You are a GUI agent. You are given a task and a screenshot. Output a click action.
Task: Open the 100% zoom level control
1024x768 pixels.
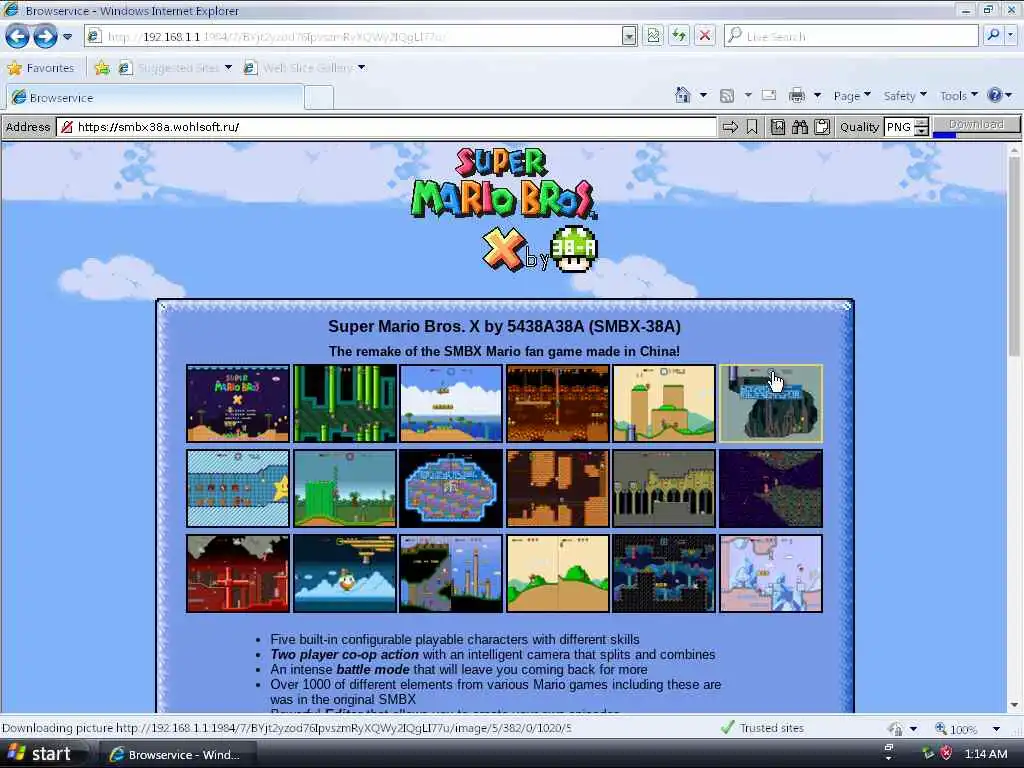point(956,728)
